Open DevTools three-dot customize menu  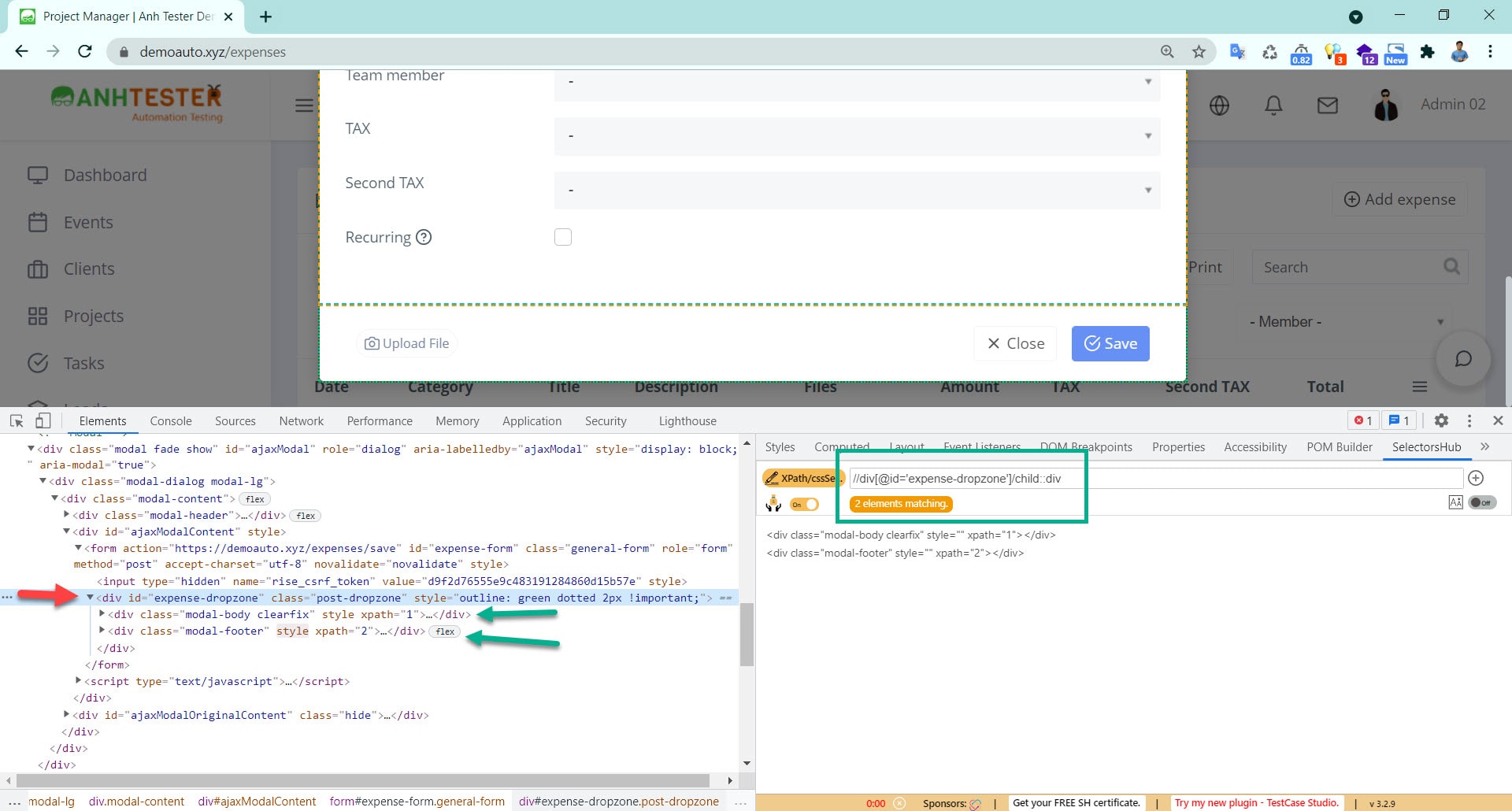point(1469,420)
